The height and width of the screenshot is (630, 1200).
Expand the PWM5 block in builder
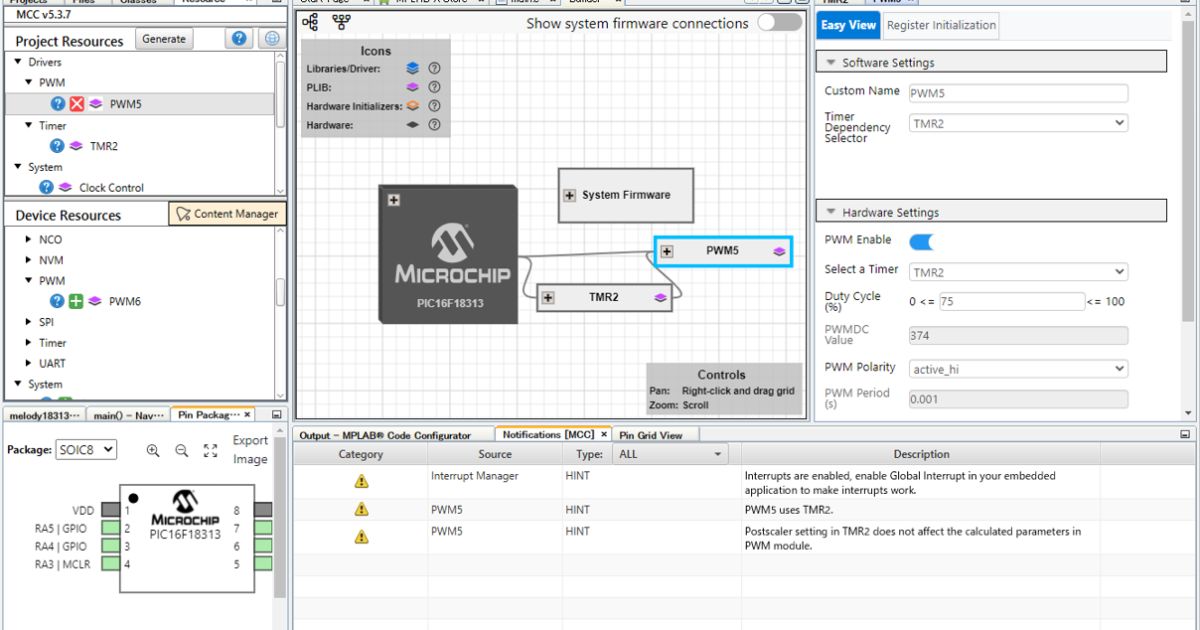pyautogui.click(x=667, y=252)
